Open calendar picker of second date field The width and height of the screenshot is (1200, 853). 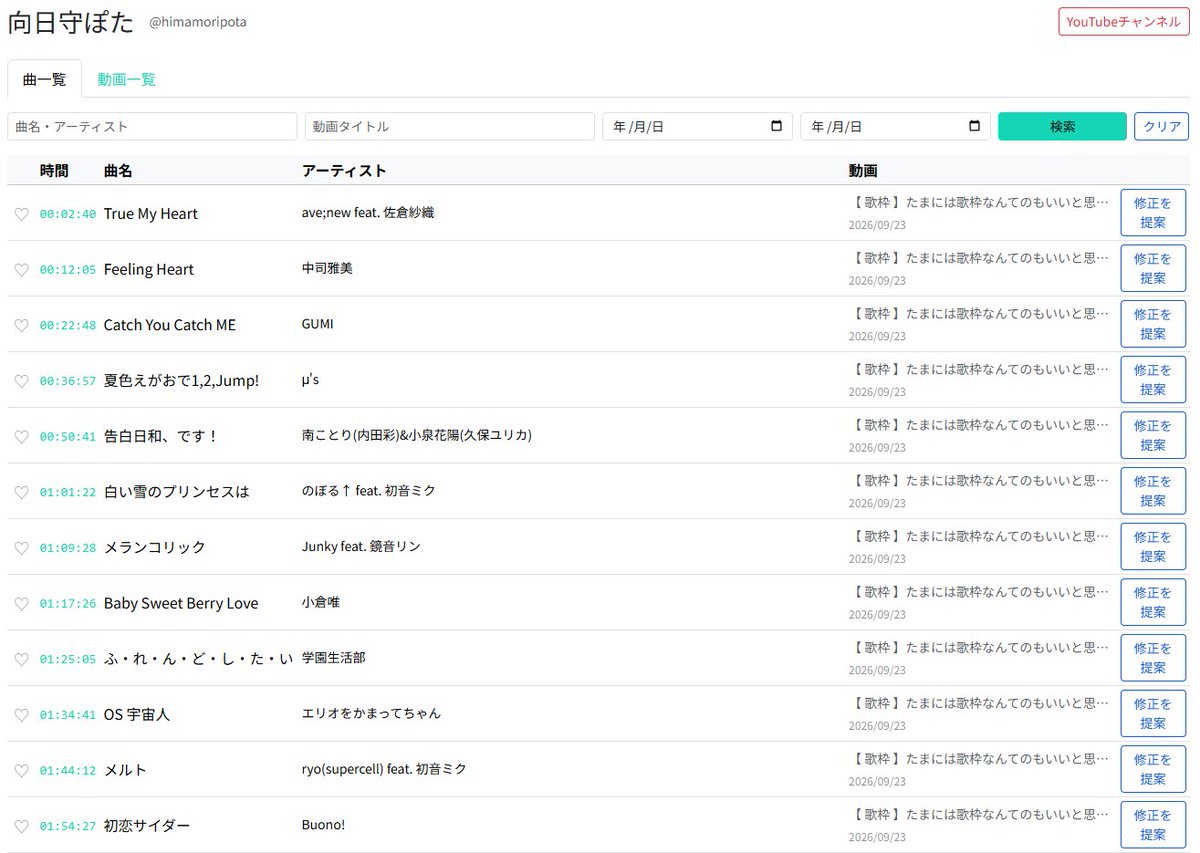[975, 127]
